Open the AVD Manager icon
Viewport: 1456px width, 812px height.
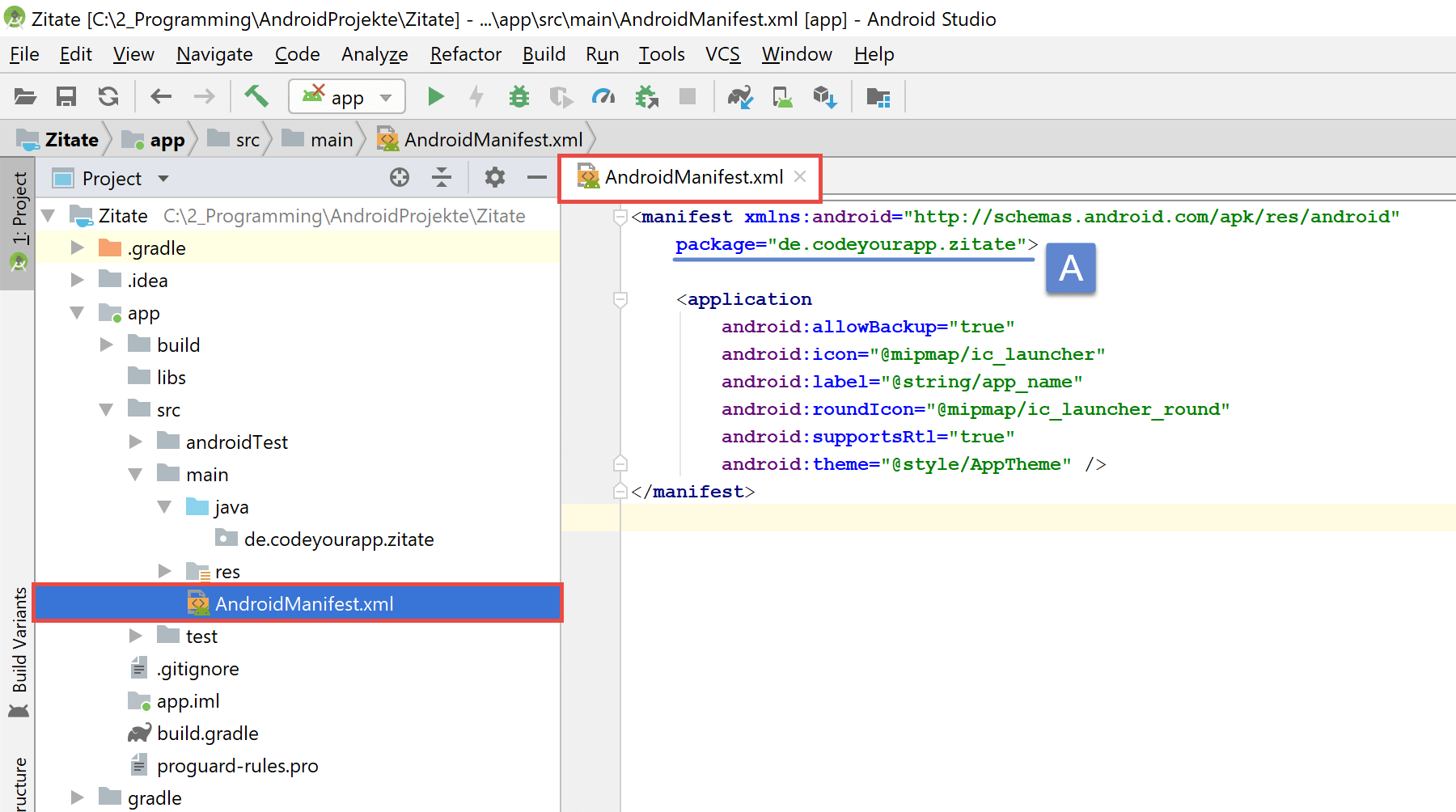tap(782, 97)
